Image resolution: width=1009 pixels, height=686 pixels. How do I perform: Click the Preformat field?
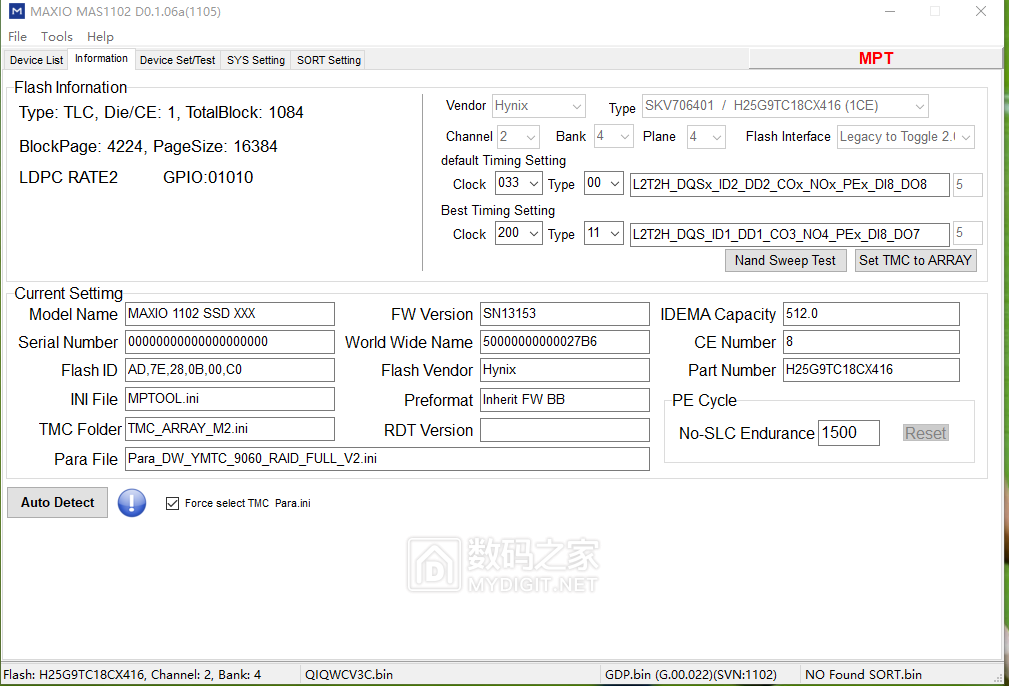[564, 400]
